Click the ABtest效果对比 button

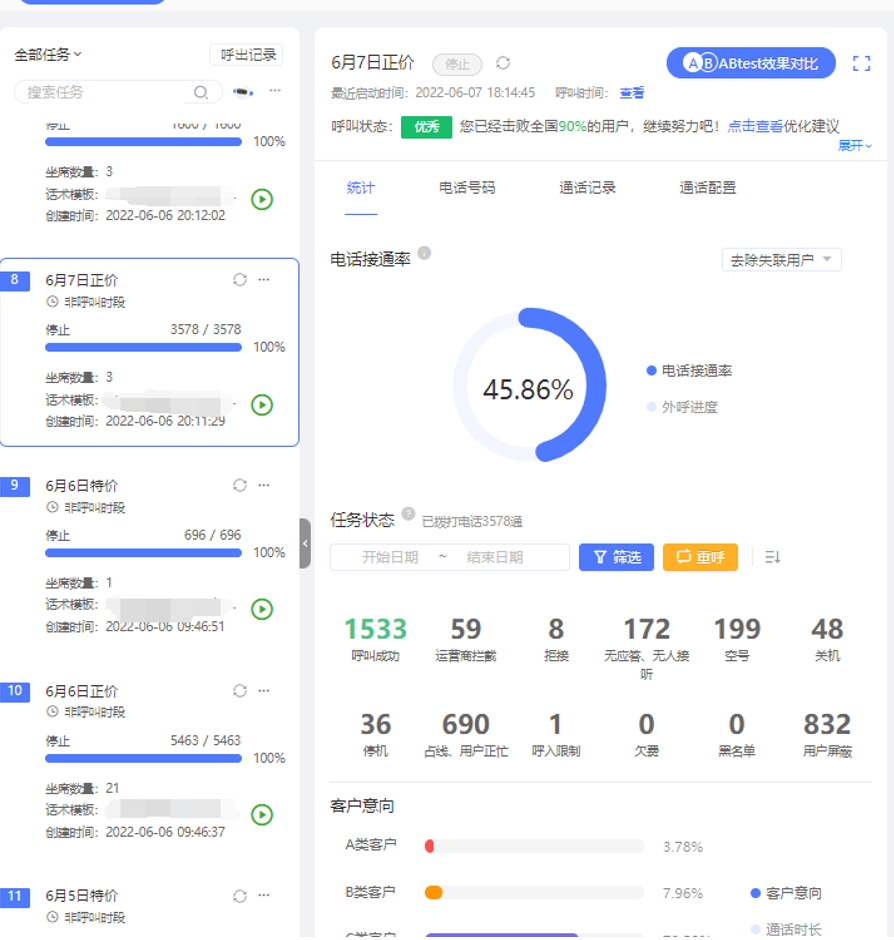[751, 63]
